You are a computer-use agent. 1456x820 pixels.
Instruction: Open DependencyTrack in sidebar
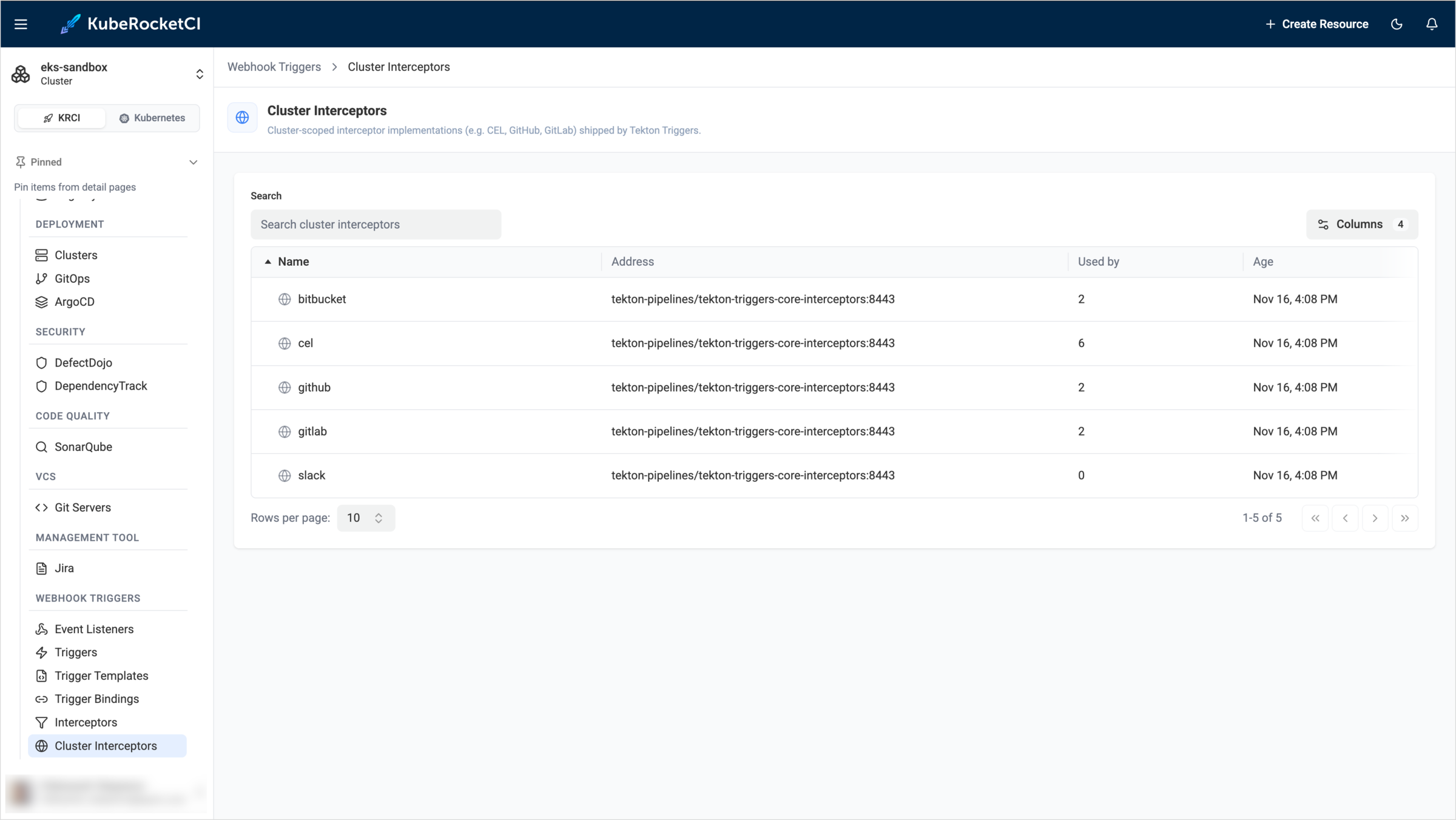[101, 386]
